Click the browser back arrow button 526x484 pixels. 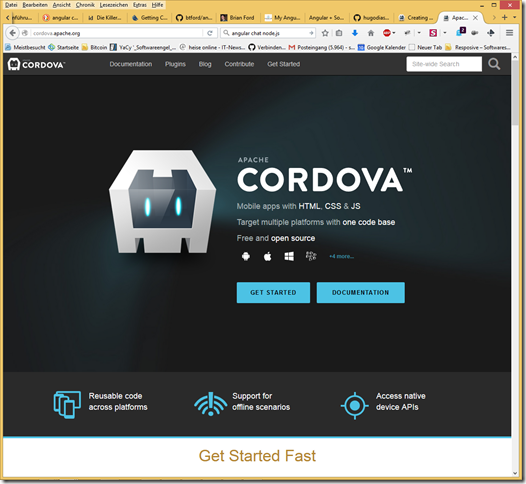click(x=12, y=33)
